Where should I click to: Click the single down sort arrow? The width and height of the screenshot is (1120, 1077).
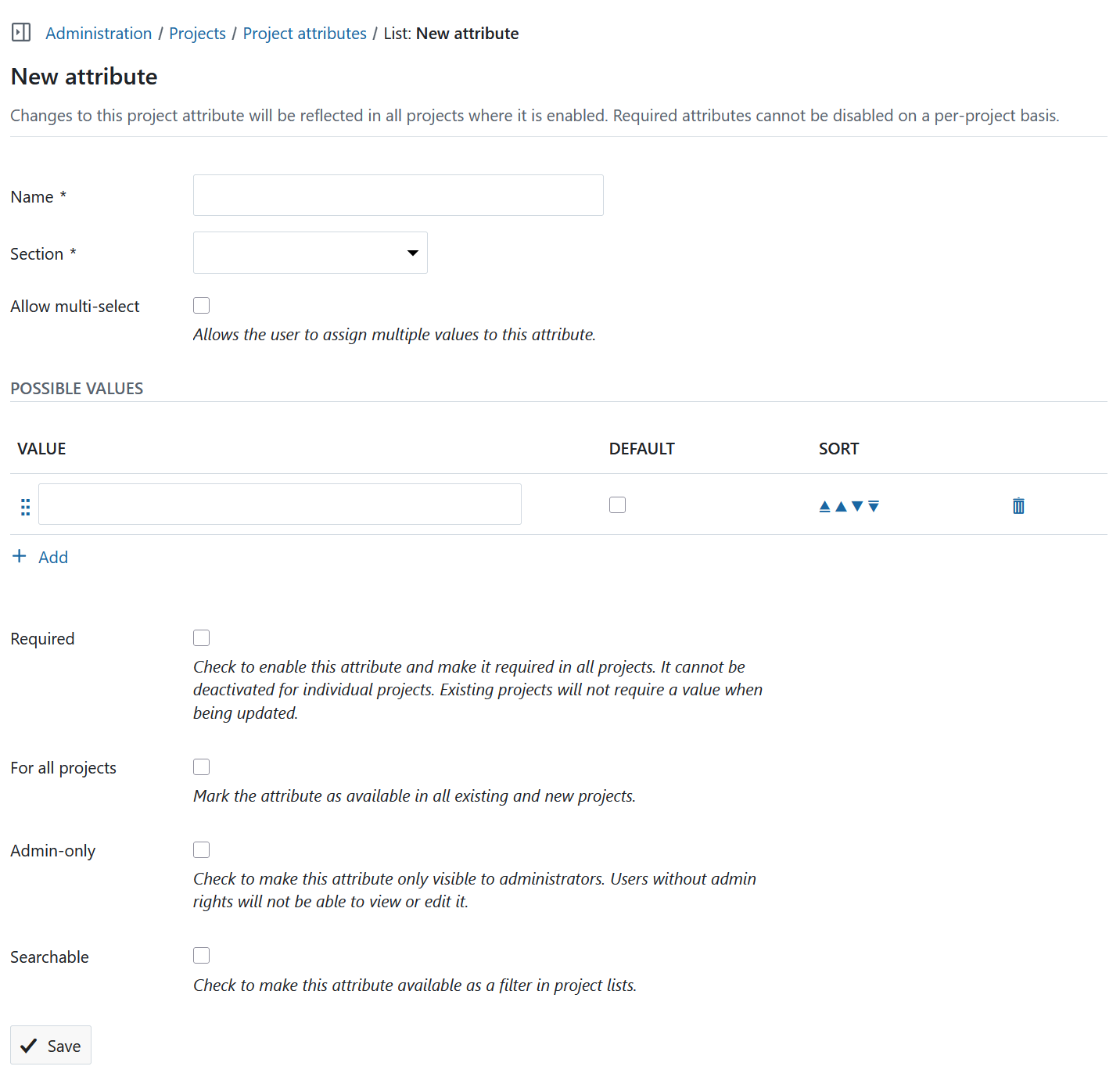click(858, 506)
